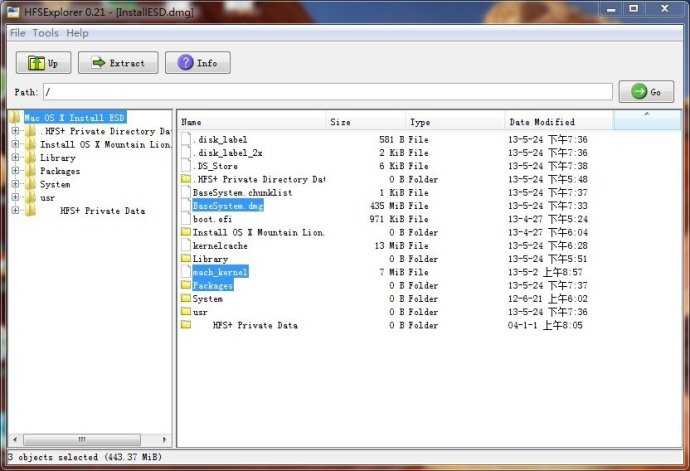Click file icon of BaseSystem.chunklist
Image resolution: width=690 pixels, height=471 pixels.
[186, 192]
